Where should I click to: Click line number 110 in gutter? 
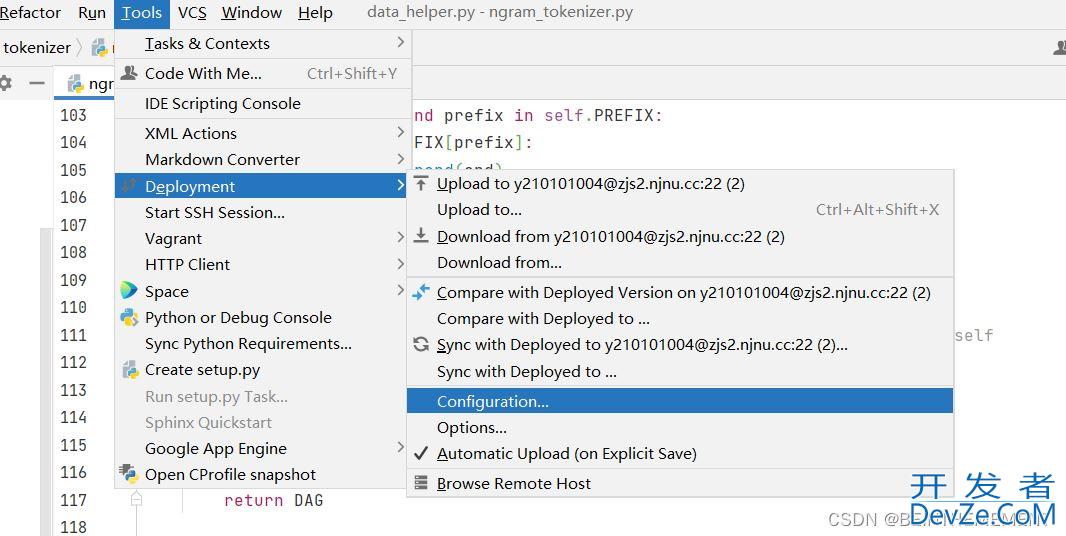(73, 307)
